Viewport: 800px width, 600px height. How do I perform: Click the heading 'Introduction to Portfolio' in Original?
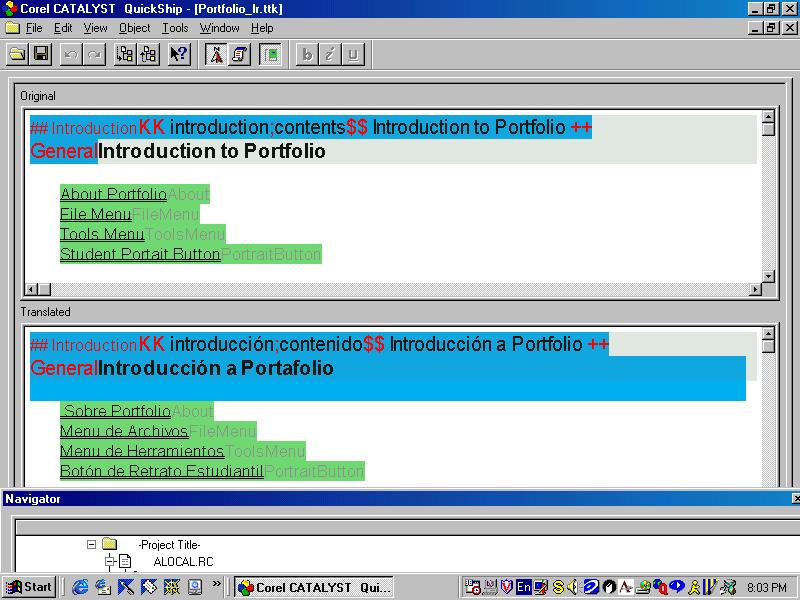point(212,151)
